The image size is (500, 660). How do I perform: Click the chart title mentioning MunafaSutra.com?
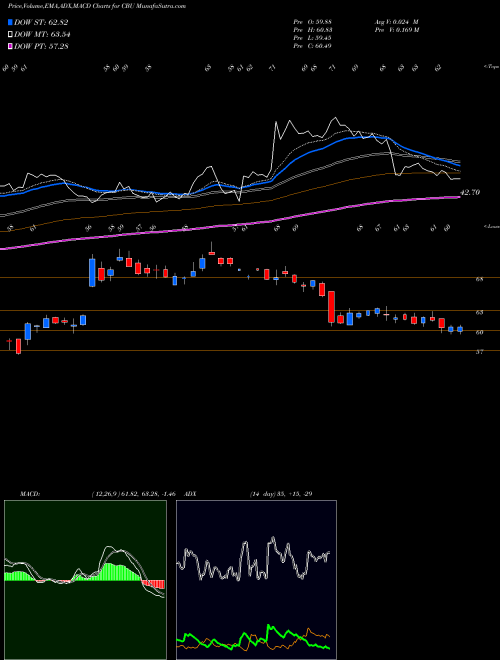click(97, 6)
